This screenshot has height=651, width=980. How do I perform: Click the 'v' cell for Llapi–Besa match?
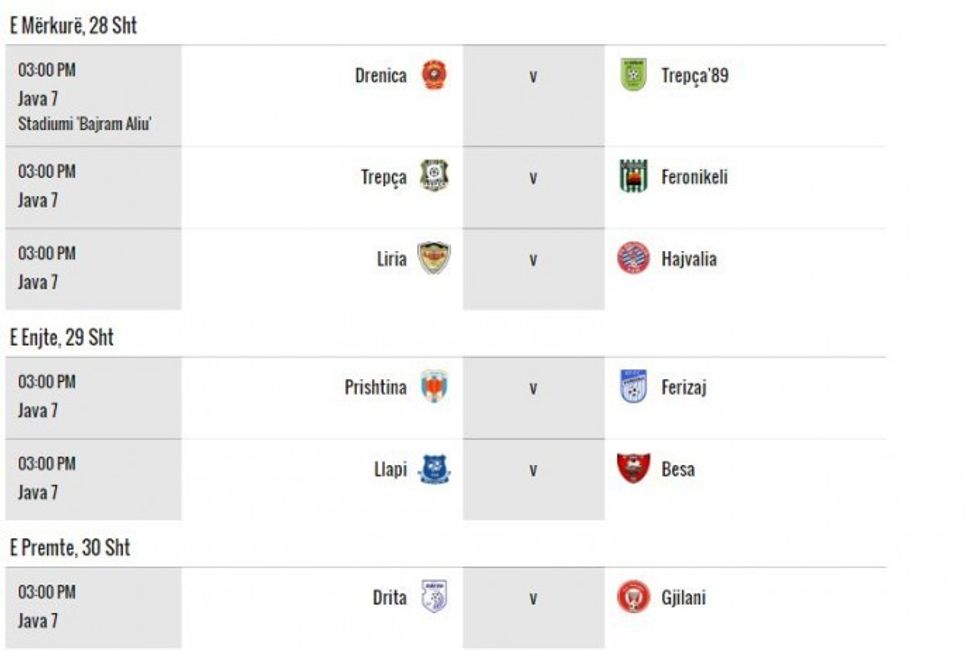point(533,469)
